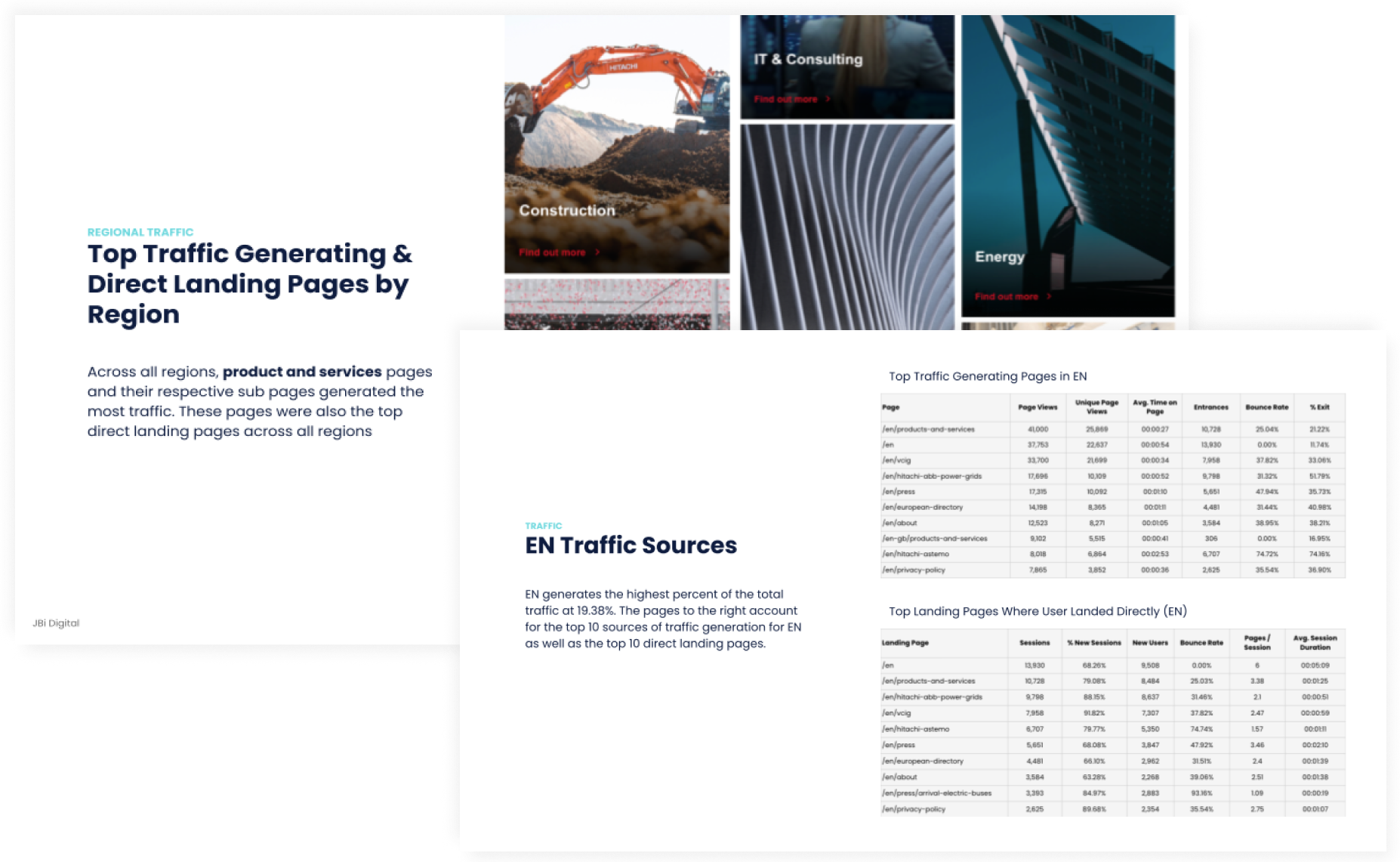Open the IT & Consulting 'Find out more' link
Image resolution: width=1400 pixels, height=862 pixels.
point(792,99)
